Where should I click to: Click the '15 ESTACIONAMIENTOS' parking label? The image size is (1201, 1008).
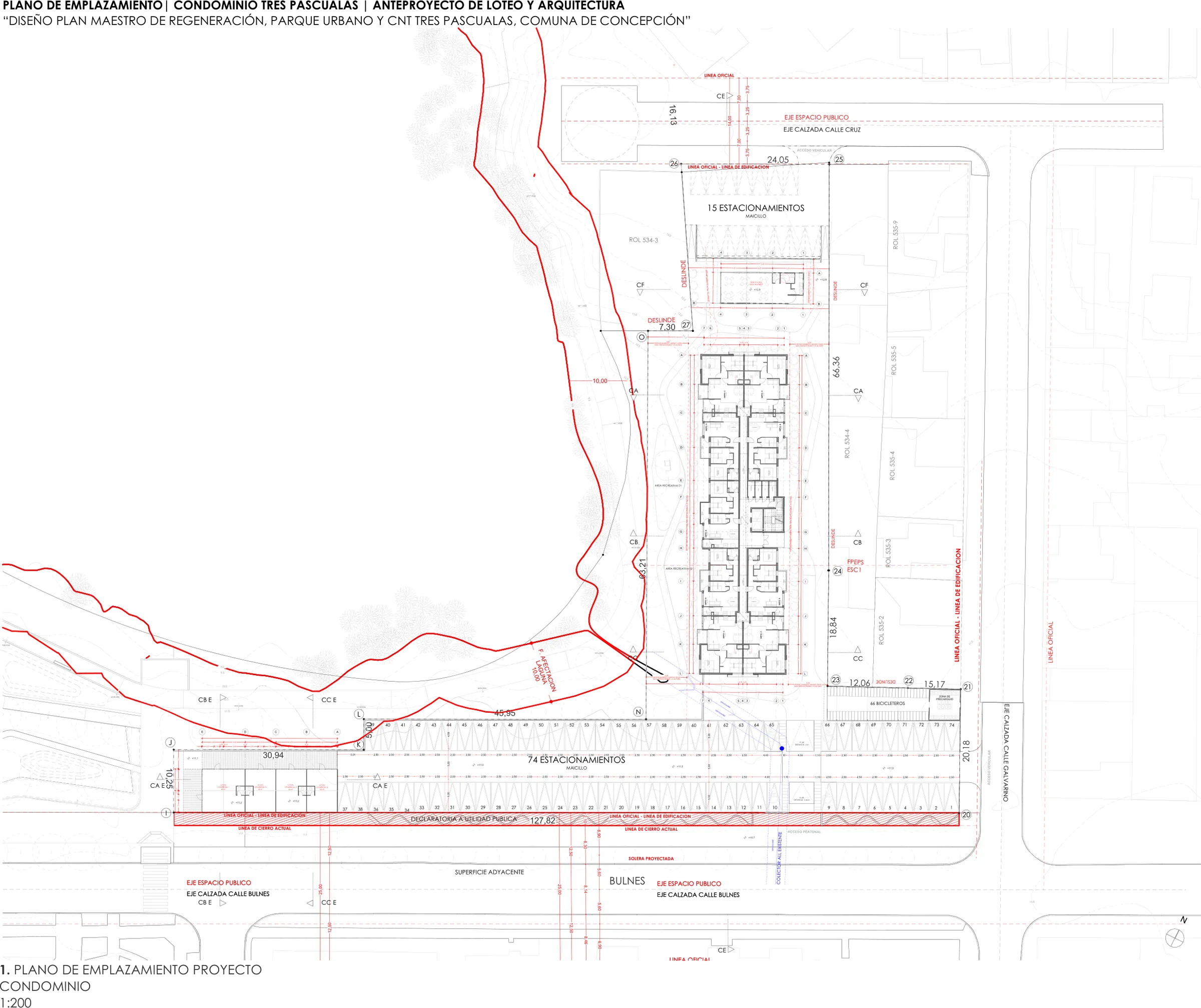(x=756, y=208)
